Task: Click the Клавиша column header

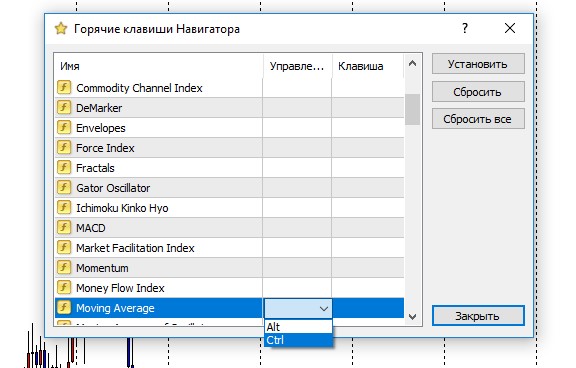Action: click(368, 66)
